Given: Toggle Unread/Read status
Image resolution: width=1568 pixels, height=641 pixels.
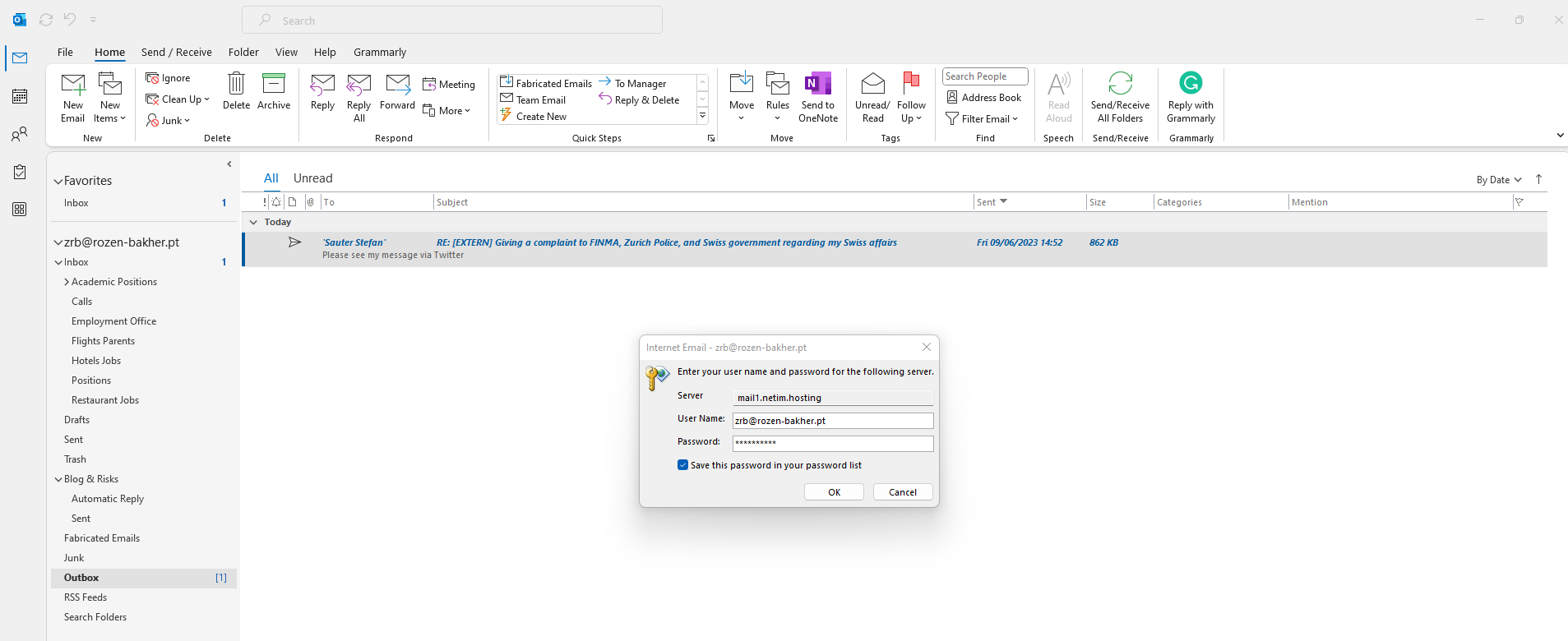Looking at the screenshot, I should tap(872, 97).
